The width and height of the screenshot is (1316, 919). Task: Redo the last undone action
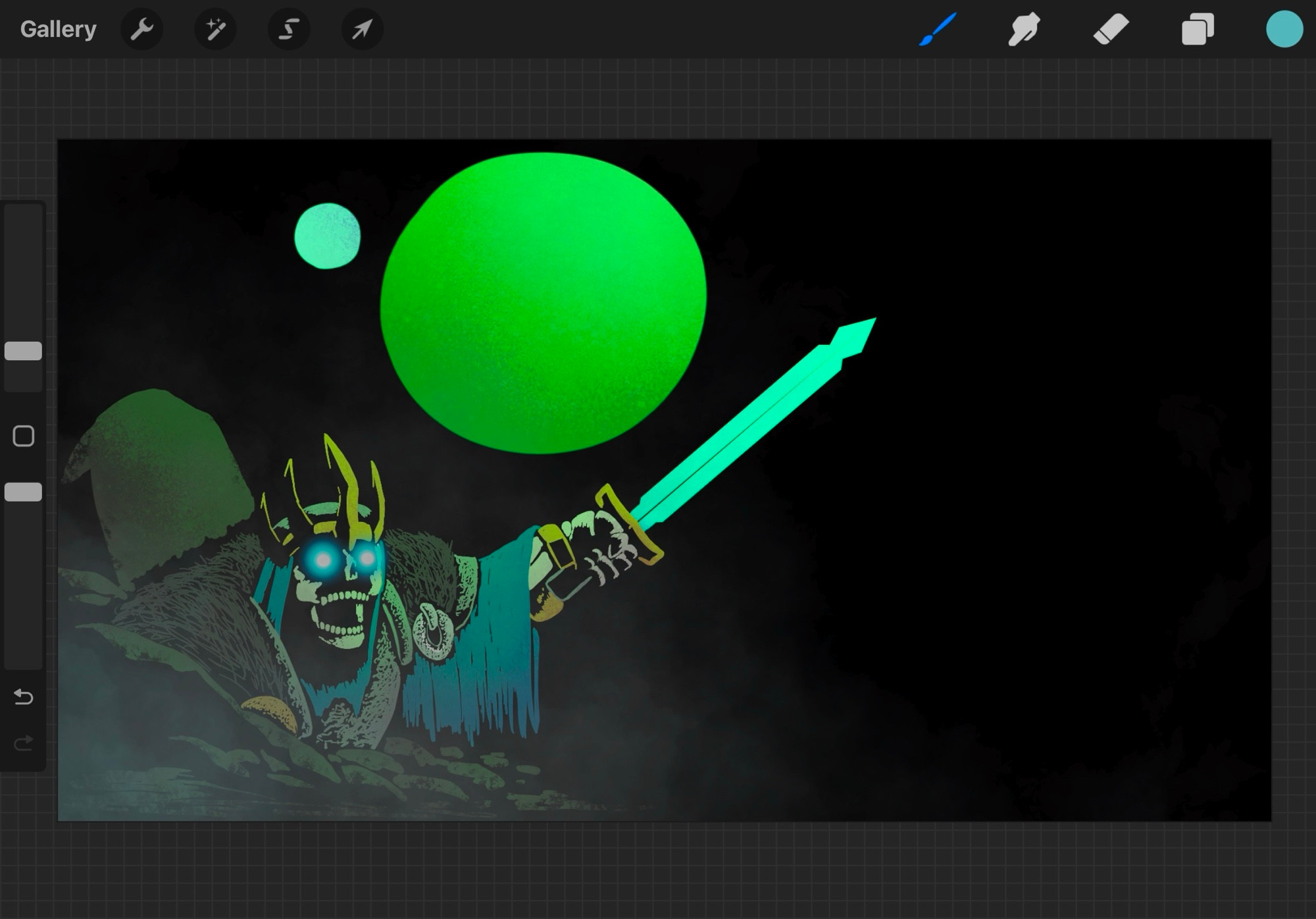24,744
